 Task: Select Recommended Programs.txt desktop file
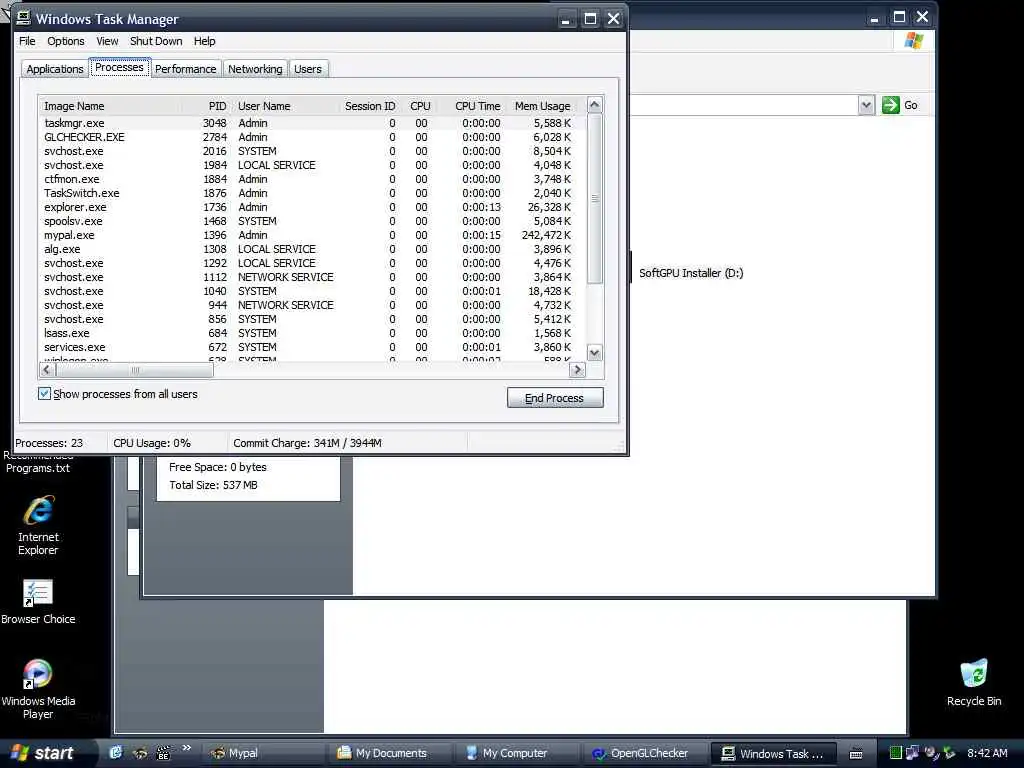tap(38, 462)
